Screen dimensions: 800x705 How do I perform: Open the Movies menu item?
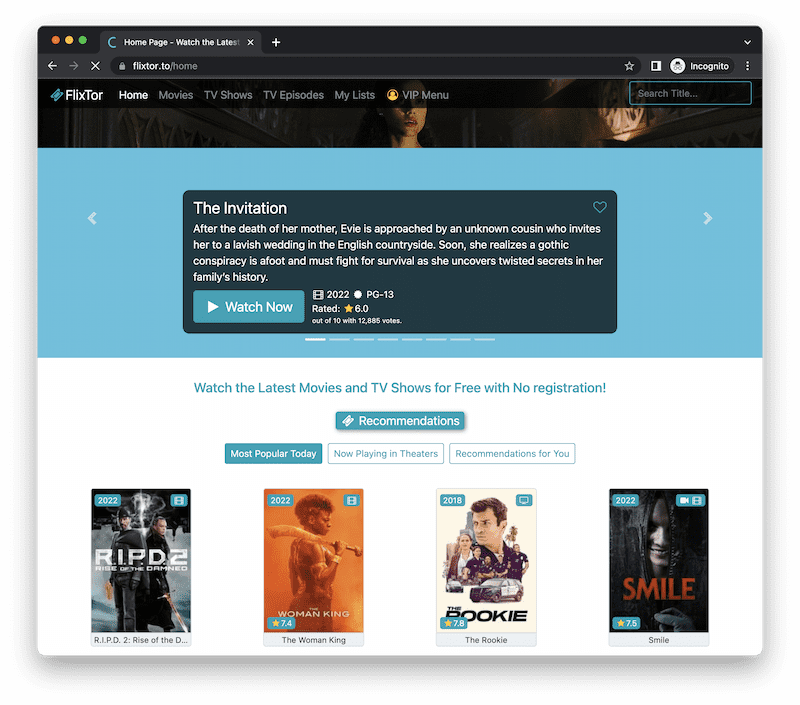(x=176, y=95)
